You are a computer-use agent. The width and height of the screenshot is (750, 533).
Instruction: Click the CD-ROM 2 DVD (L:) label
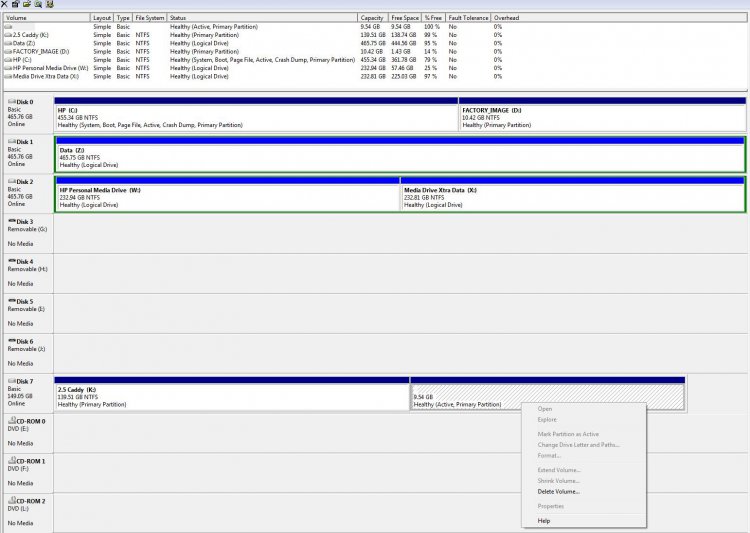[19, 509]
